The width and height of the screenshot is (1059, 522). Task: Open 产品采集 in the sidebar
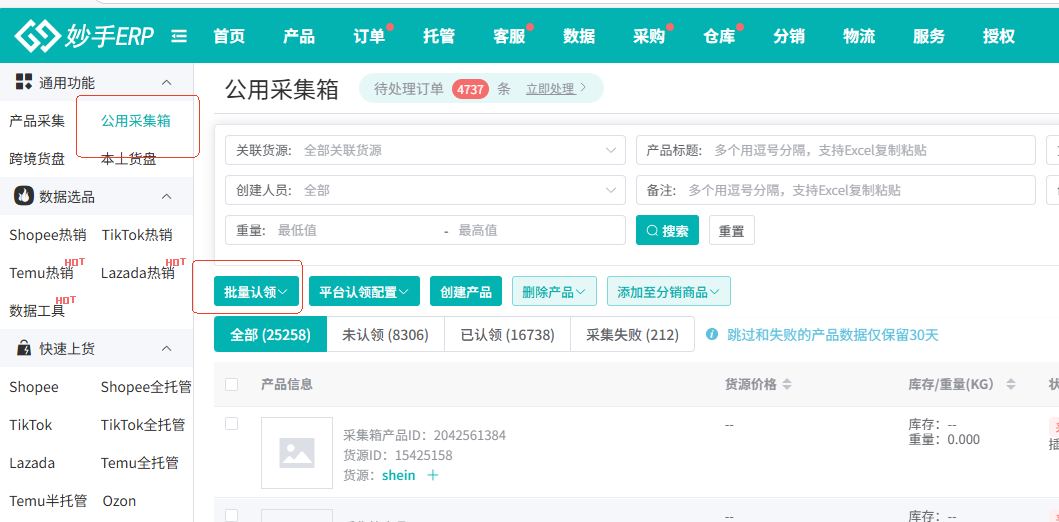click(x=37, y=121)
